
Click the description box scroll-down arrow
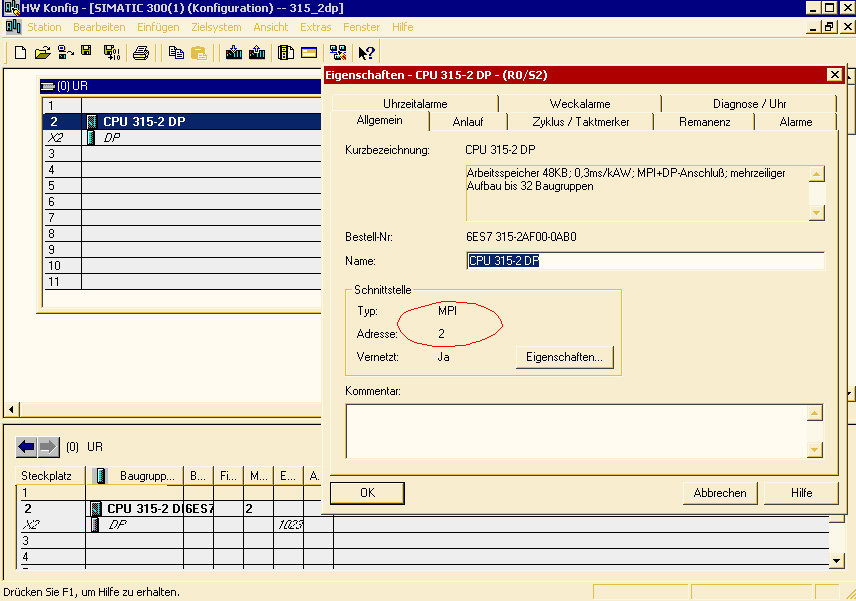(x=816, y=212)
